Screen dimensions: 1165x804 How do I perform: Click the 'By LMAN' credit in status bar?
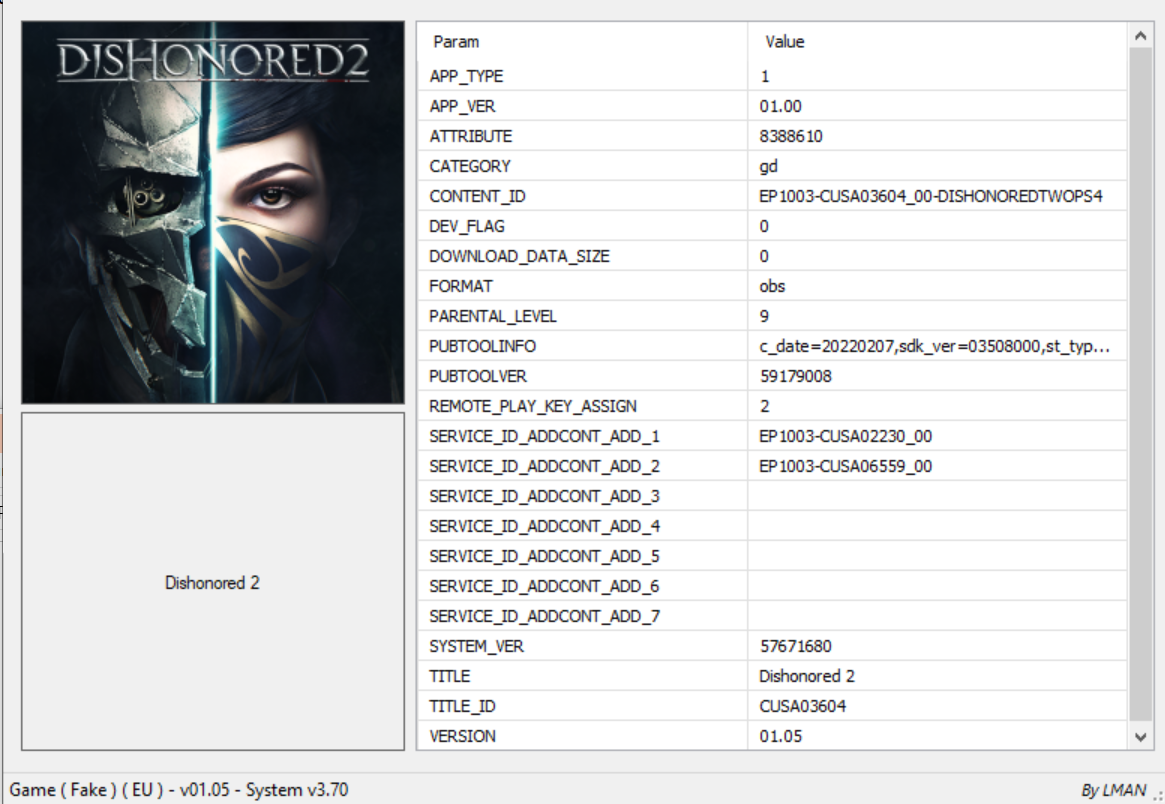[x=1113, y=791]
